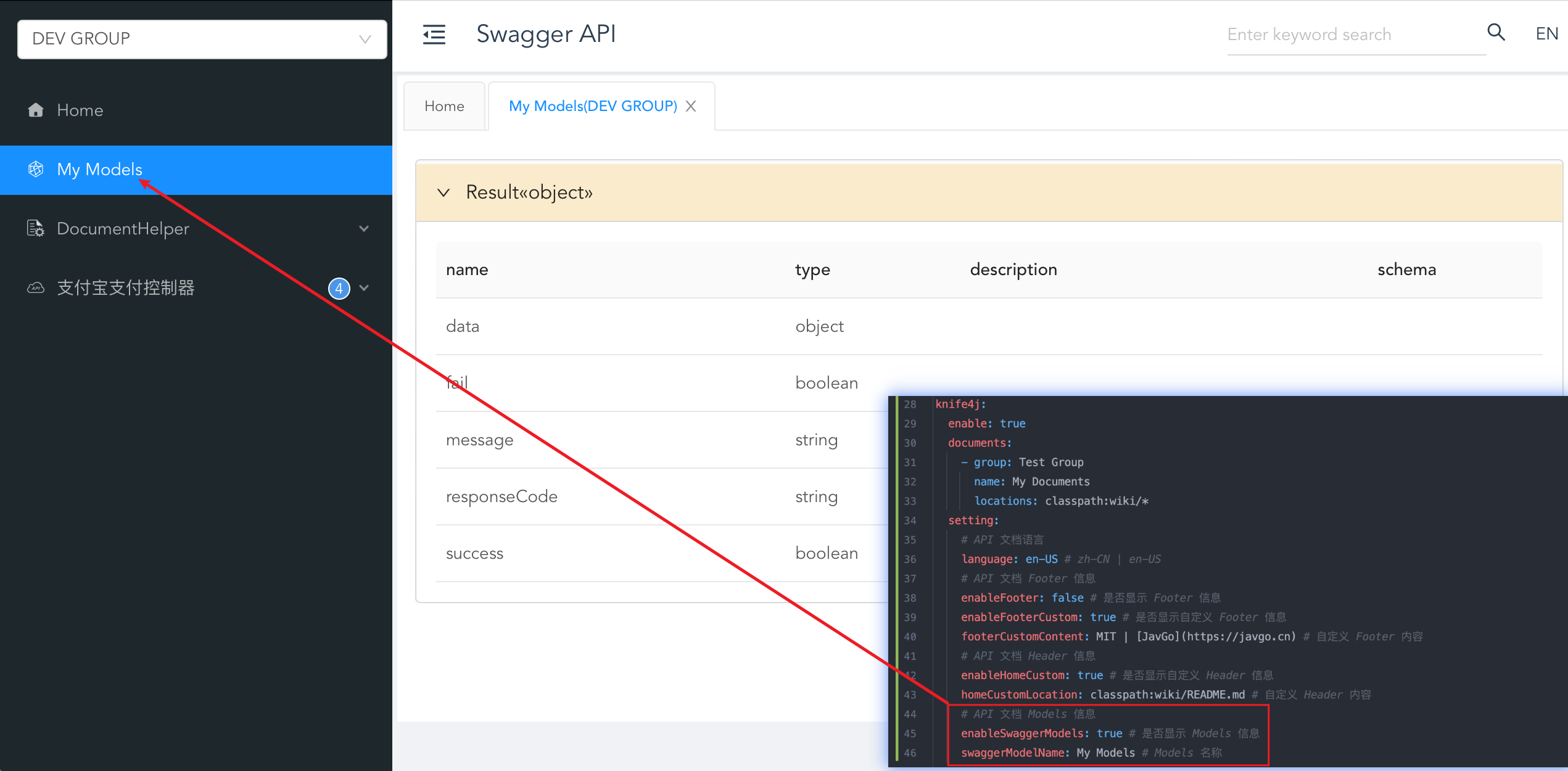Switch to the Home tab

pyautogui.click(x=444, y=105)
